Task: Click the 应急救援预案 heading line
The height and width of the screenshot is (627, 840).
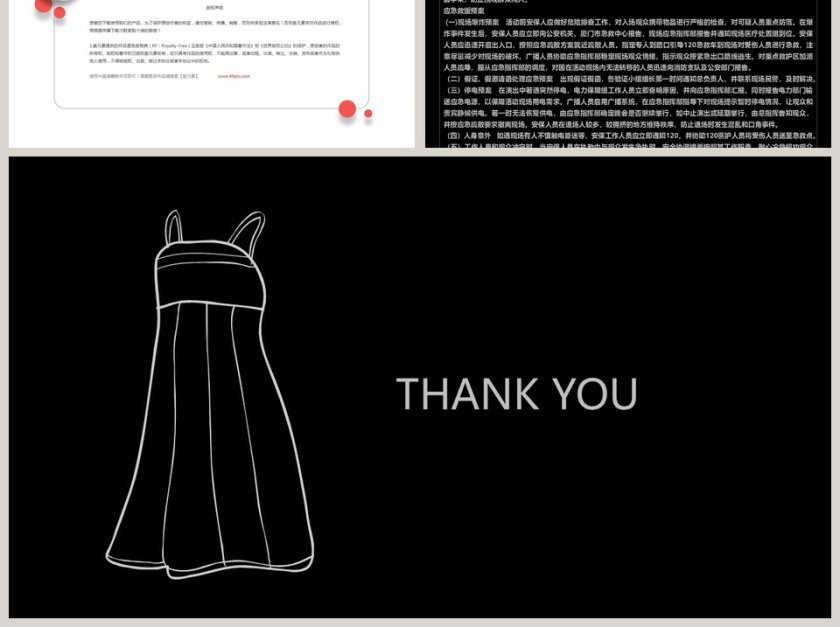Action: click(465, 10)
